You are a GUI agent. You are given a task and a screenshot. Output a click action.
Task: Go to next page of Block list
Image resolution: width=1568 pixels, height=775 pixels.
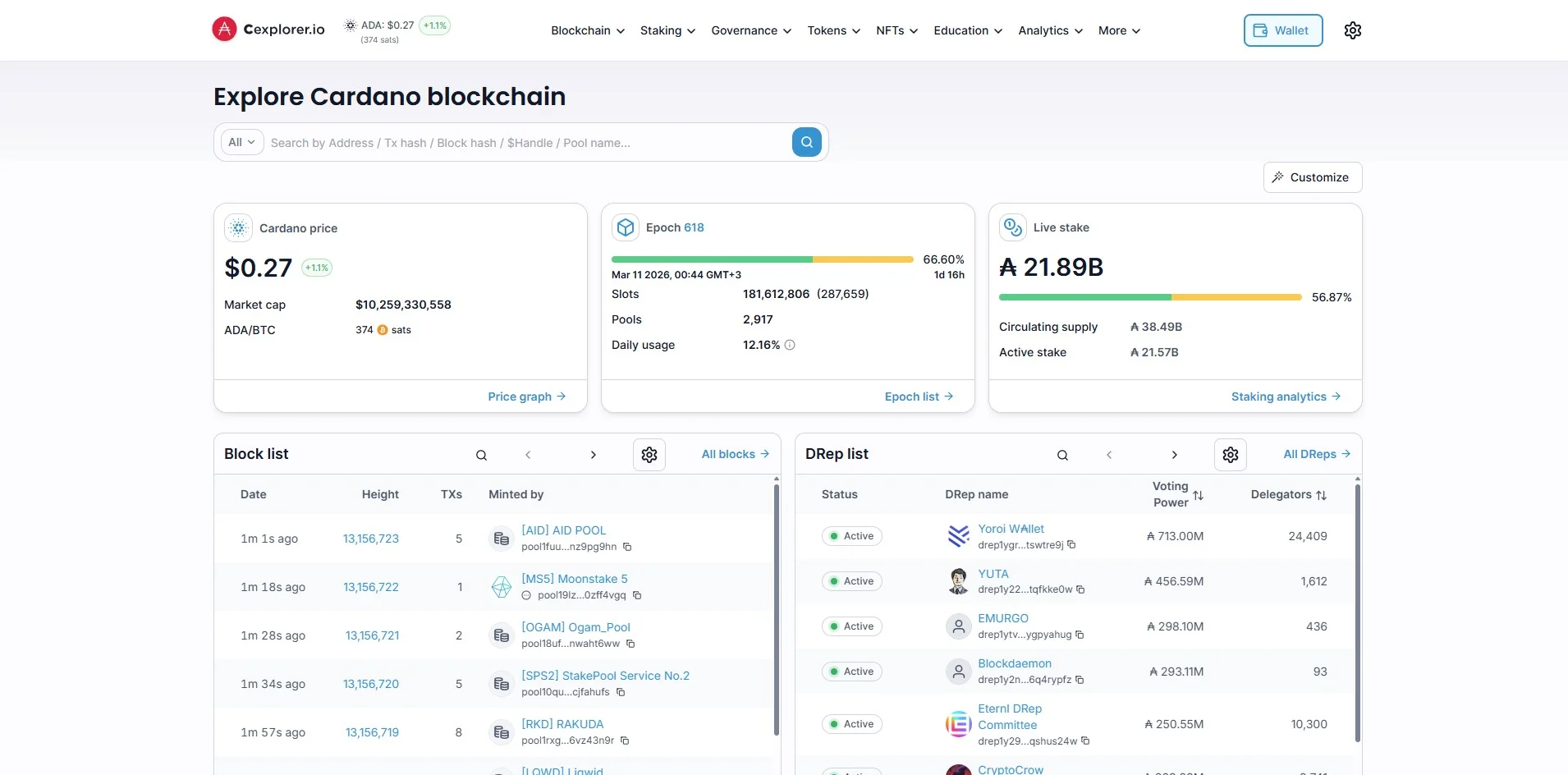pyautogui.click(x=594, y=455)
